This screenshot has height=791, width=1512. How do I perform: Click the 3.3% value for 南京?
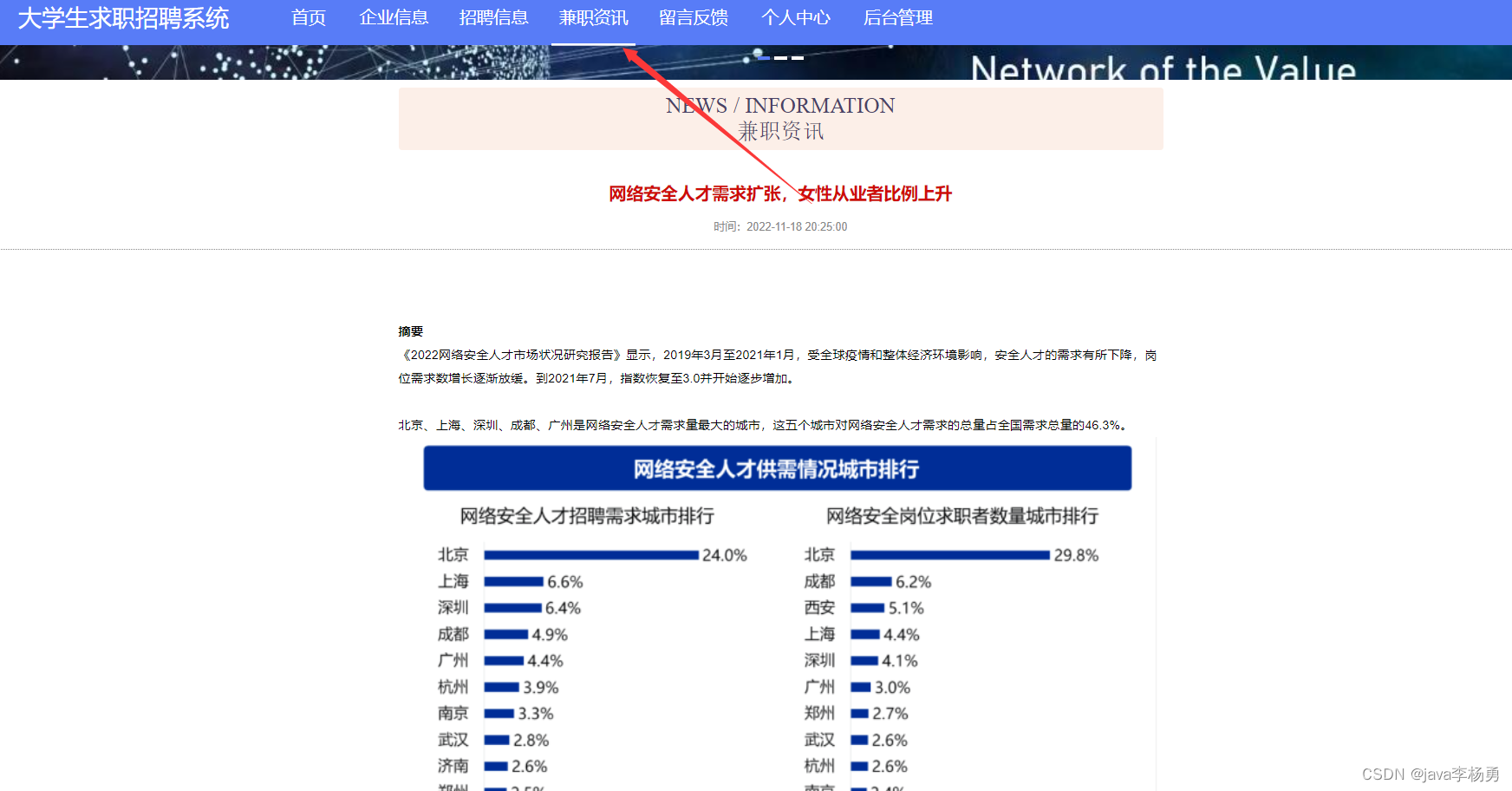click(x=536, y=714)
